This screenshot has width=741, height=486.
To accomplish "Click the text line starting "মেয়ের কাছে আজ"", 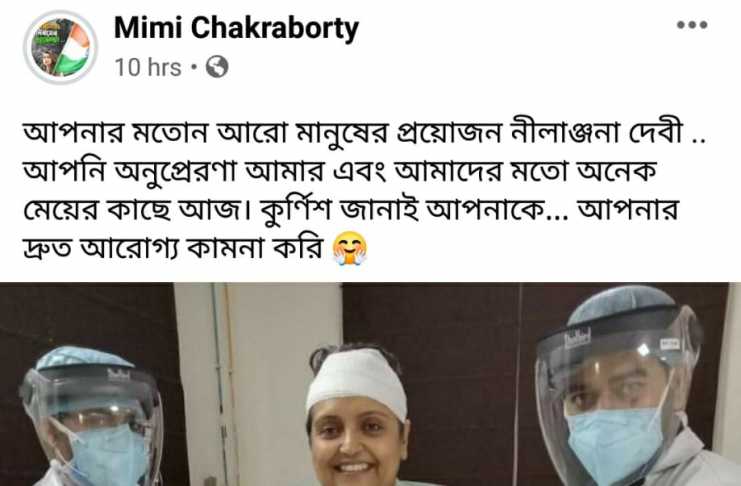I will coord(351,210).
